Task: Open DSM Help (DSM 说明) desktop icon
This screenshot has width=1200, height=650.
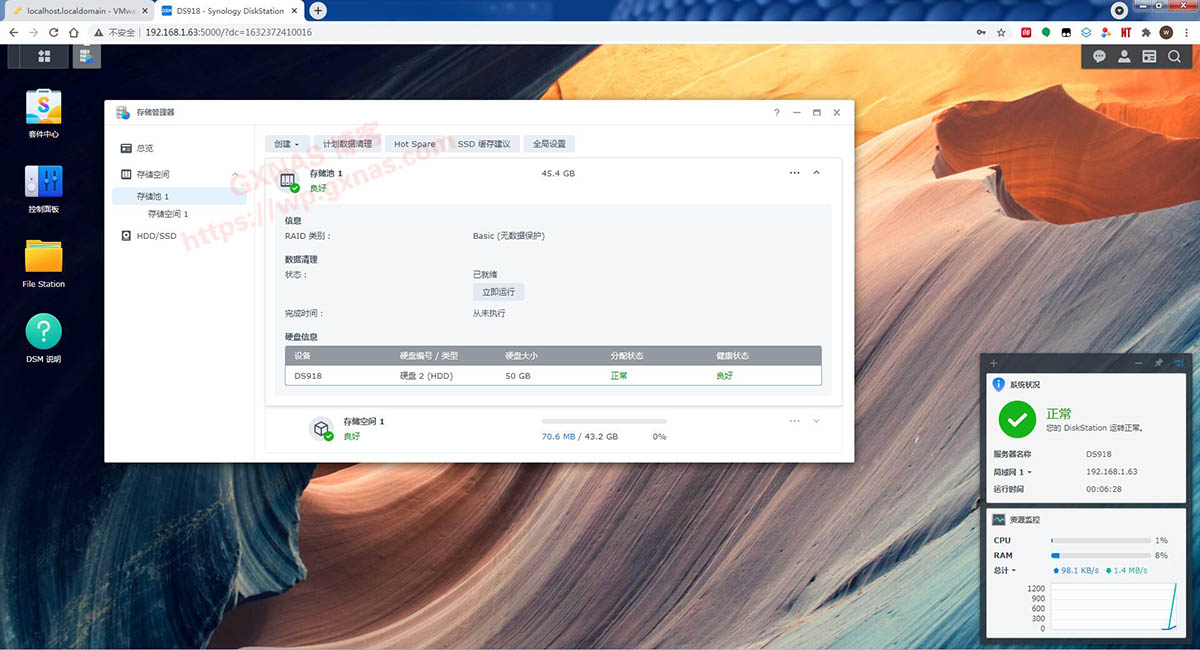Action: [43, 331]
